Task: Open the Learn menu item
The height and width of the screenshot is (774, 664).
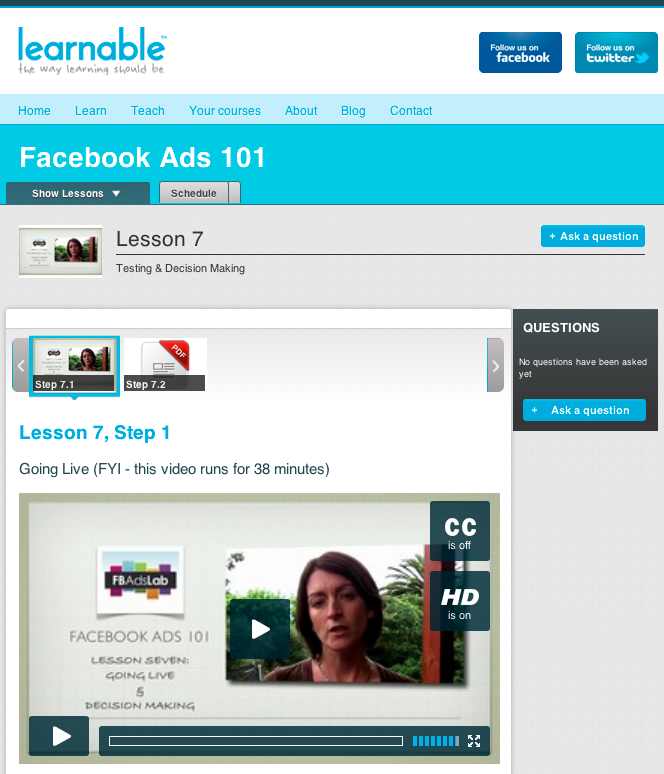Action: tap(91, 111)
